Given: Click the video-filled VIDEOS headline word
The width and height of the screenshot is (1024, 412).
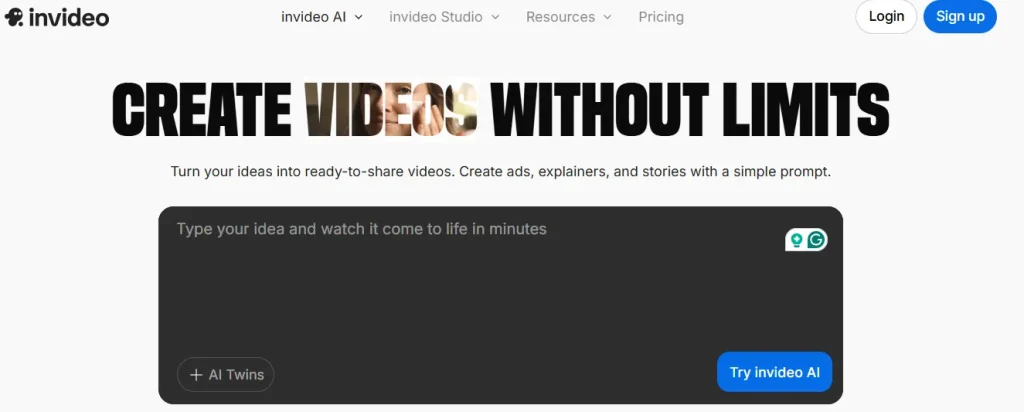Looking at the screenshot, I should tap(392, 109).
